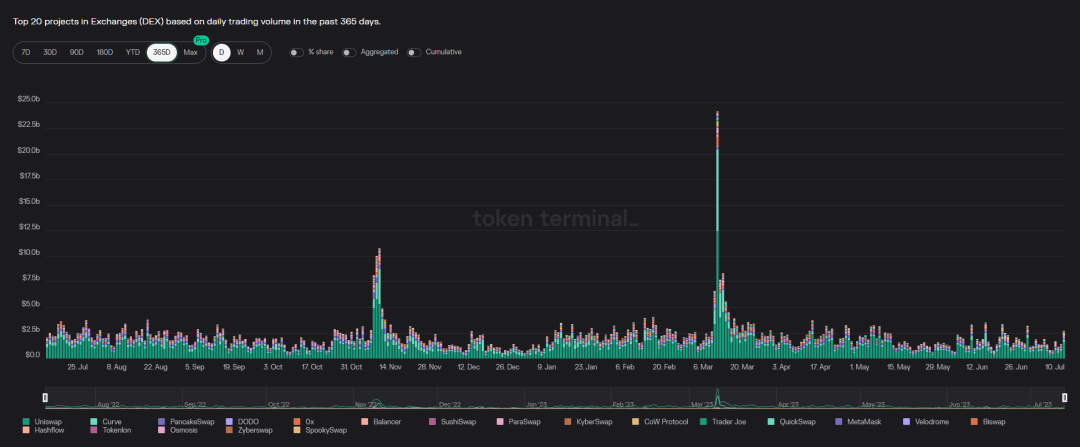
Task: Switch on the Cumulative toggle
Action: pyautogui.click(x=414, y=52)
